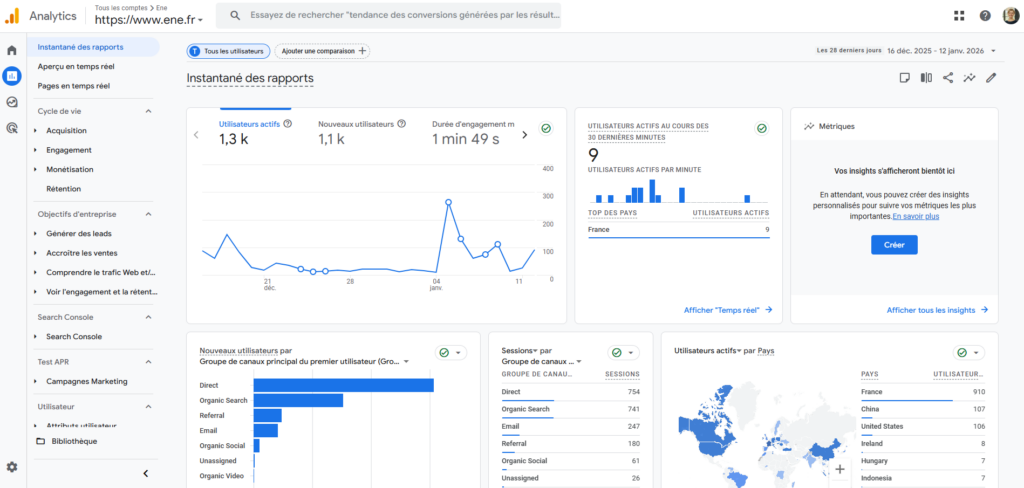Image resolution: width=1024 pixels, height=488 pixels.
Task: Select the Utilisateurs actifs metric tab
Action: [255, 131]
